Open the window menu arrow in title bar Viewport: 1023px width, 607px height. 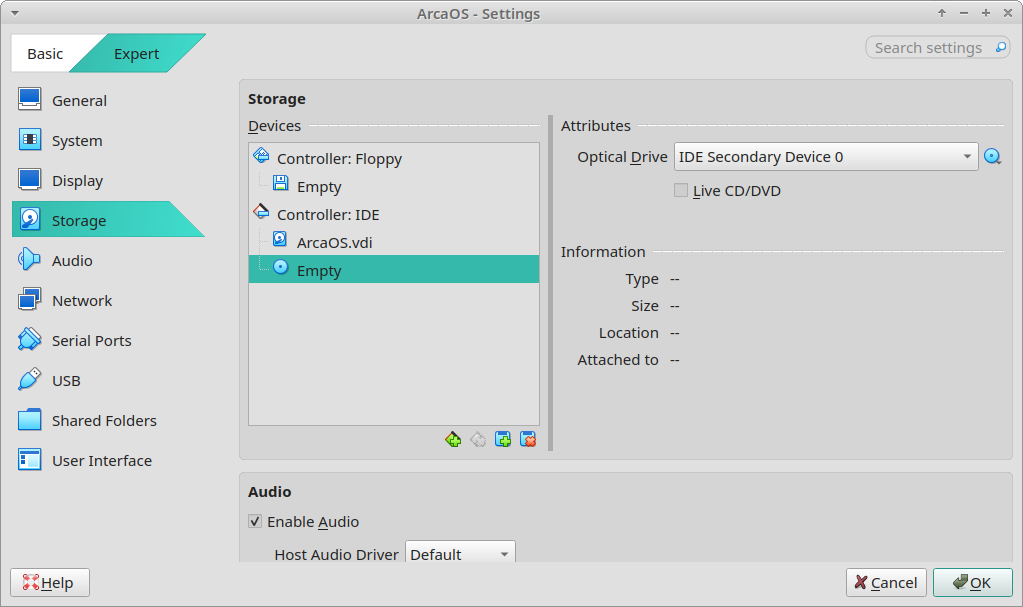click(14, 13)
